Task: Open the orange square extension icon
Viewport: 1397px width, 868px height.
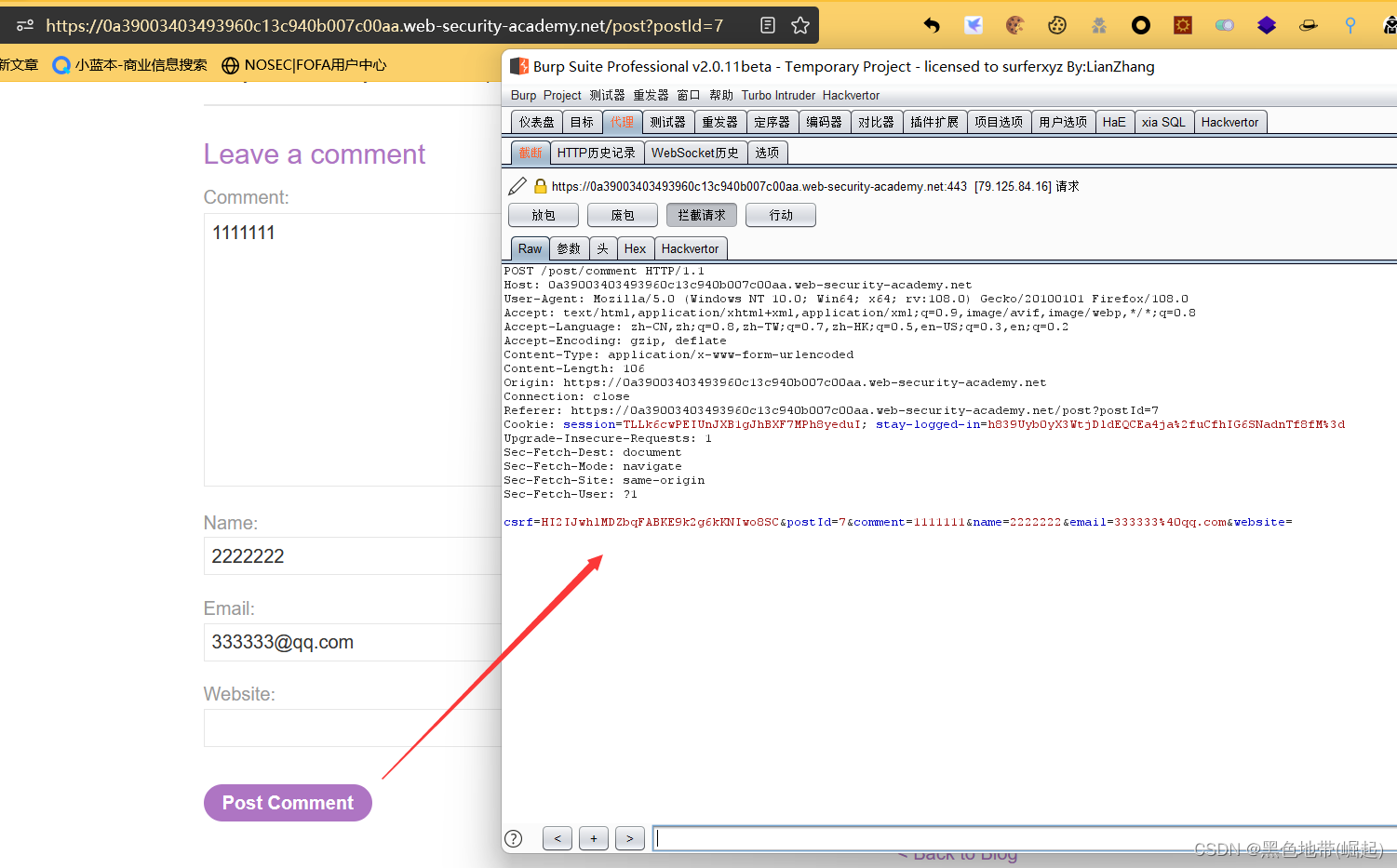Action: click(1183, 25)
